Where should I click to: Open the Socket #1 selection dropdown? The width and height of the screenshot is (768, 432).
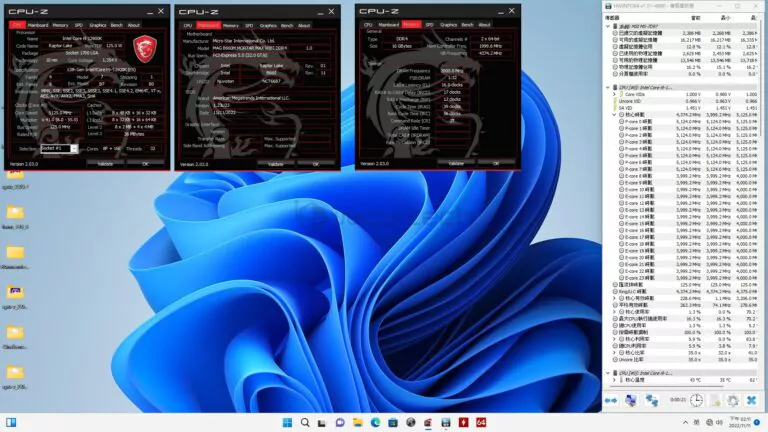60,148
